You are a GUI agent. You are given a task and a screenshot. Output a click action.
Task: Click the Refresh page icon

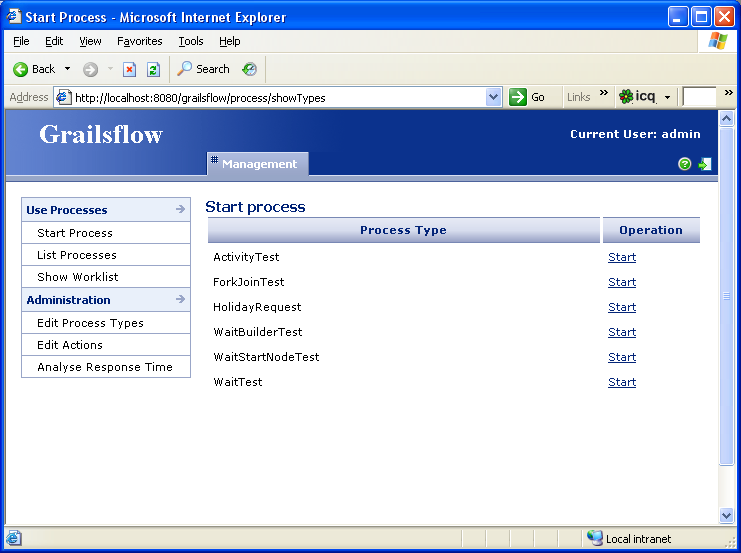tap(153, 69)
